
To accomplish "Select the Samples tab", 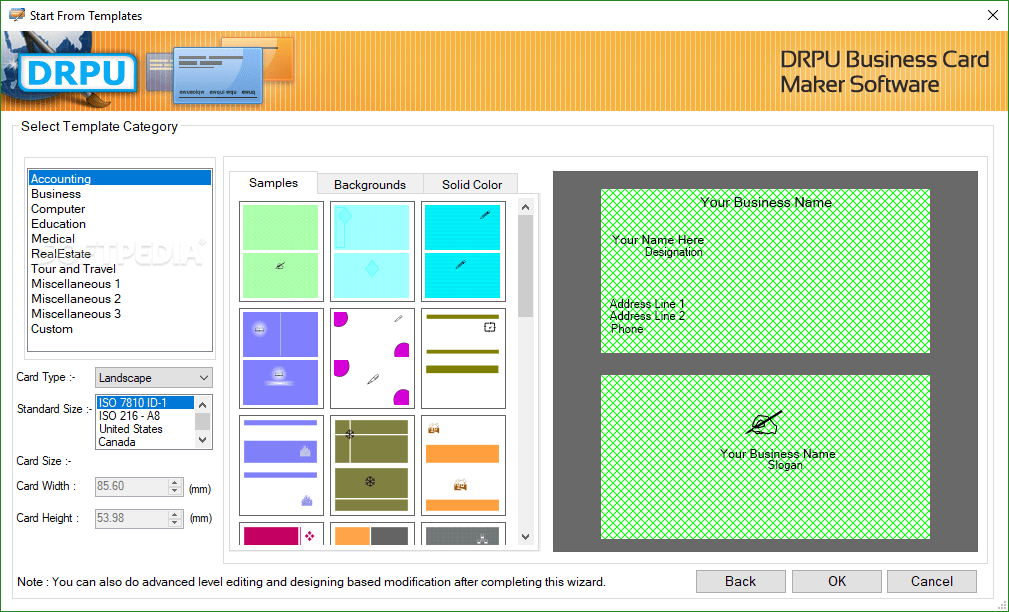I will (x=275, y=184).
